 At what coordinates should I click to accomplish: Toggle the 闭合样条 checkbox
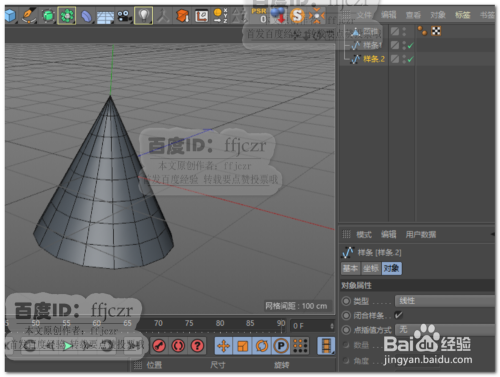point(398,315)
